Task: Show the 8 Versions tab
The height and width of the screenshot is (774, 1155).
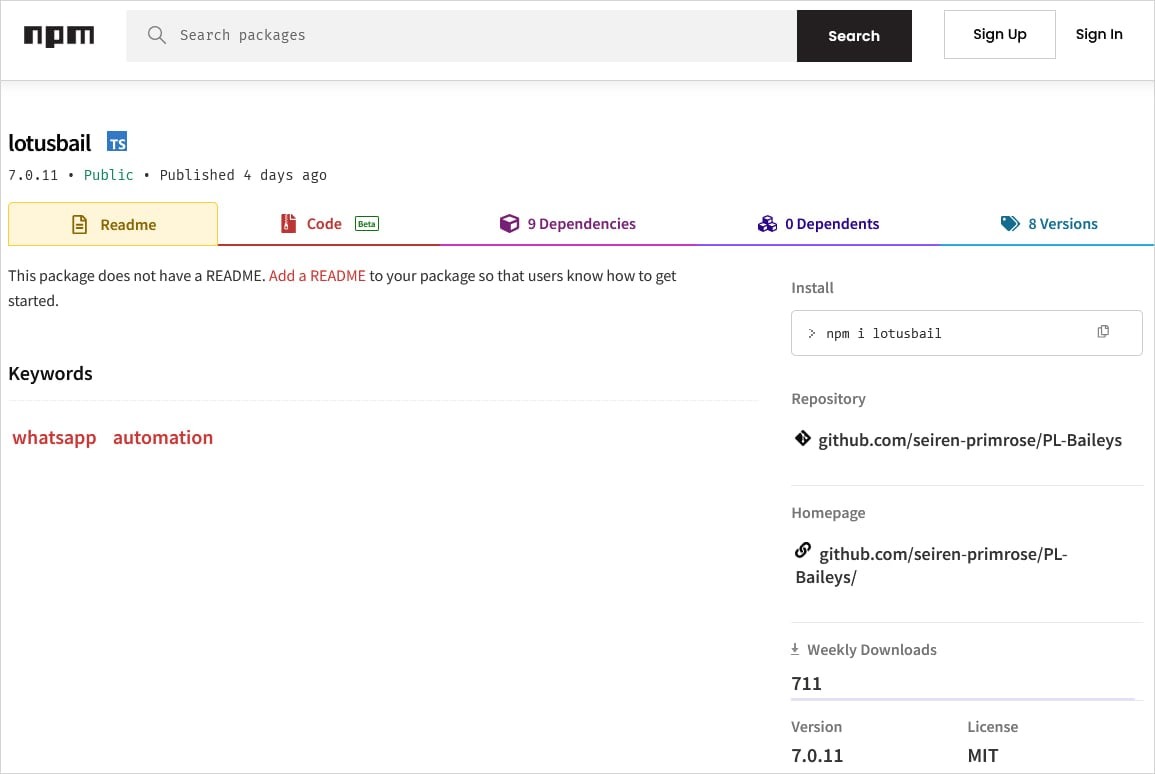Action: pyautogui.click(x=1049, y=224)
